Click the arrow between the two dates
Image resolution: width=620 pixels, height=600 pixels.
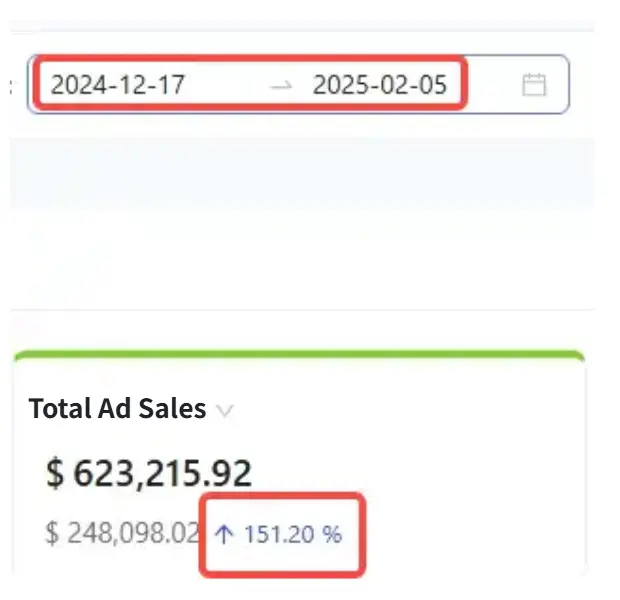281,86
